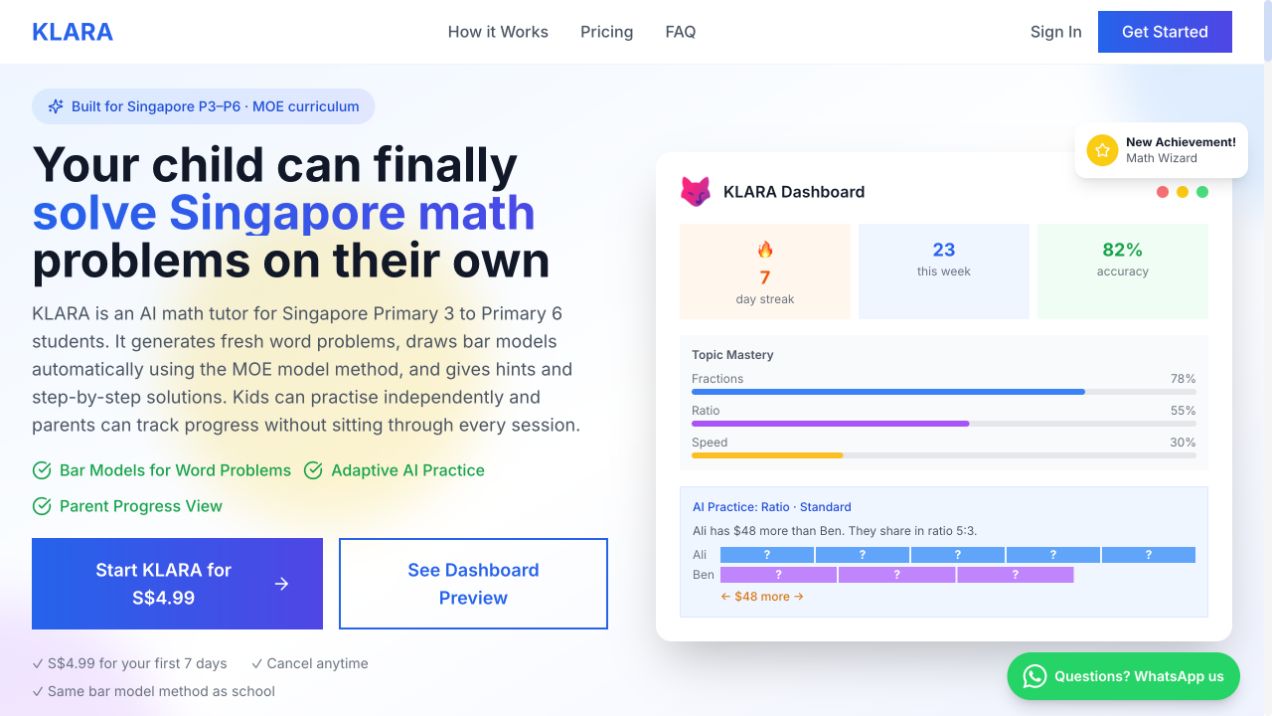Click the star icon in New Achievement
Viewport: 1272px width, 716px height.
click(1102, 150)
